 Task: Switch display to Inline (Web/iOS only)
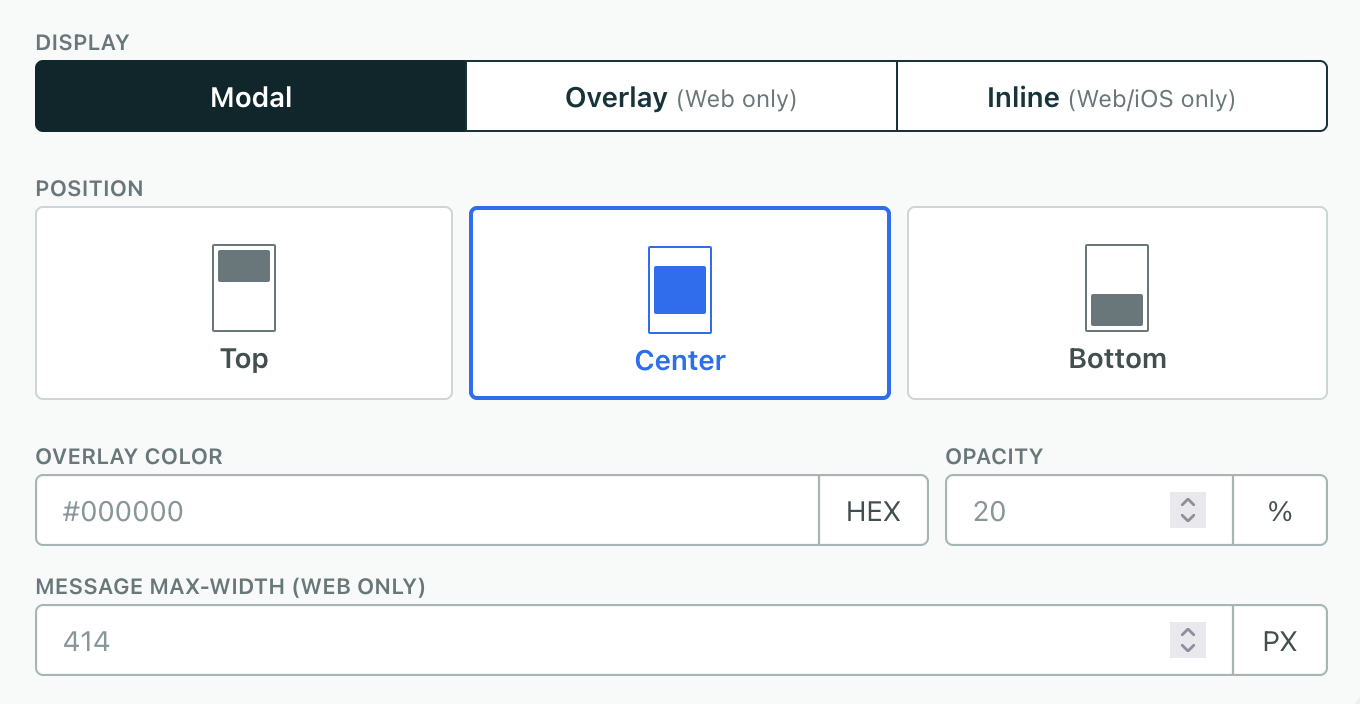1111,97
